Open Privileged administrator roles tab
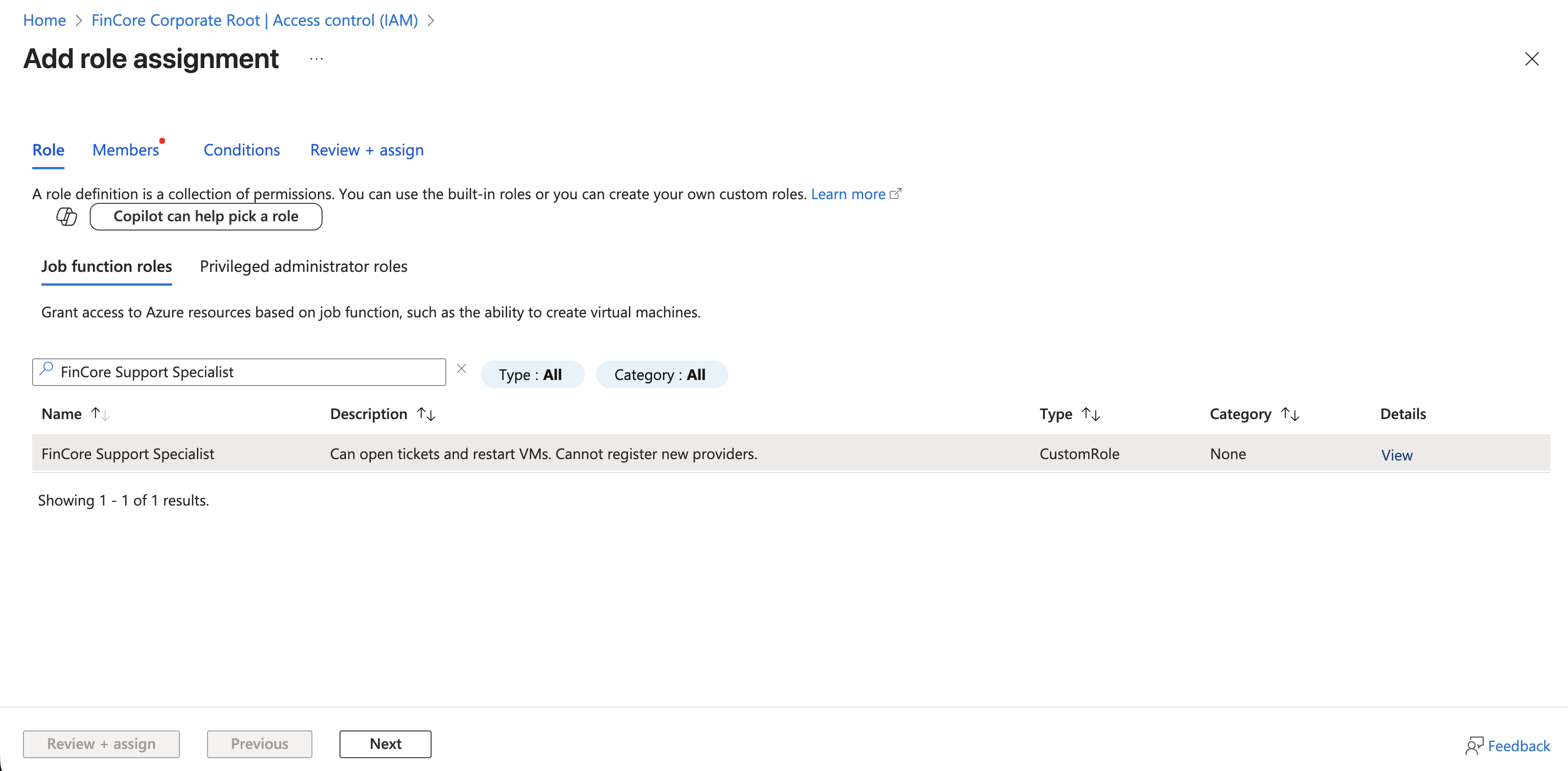Viewport: 1568px width, 771px height. (x=303, y=266)
